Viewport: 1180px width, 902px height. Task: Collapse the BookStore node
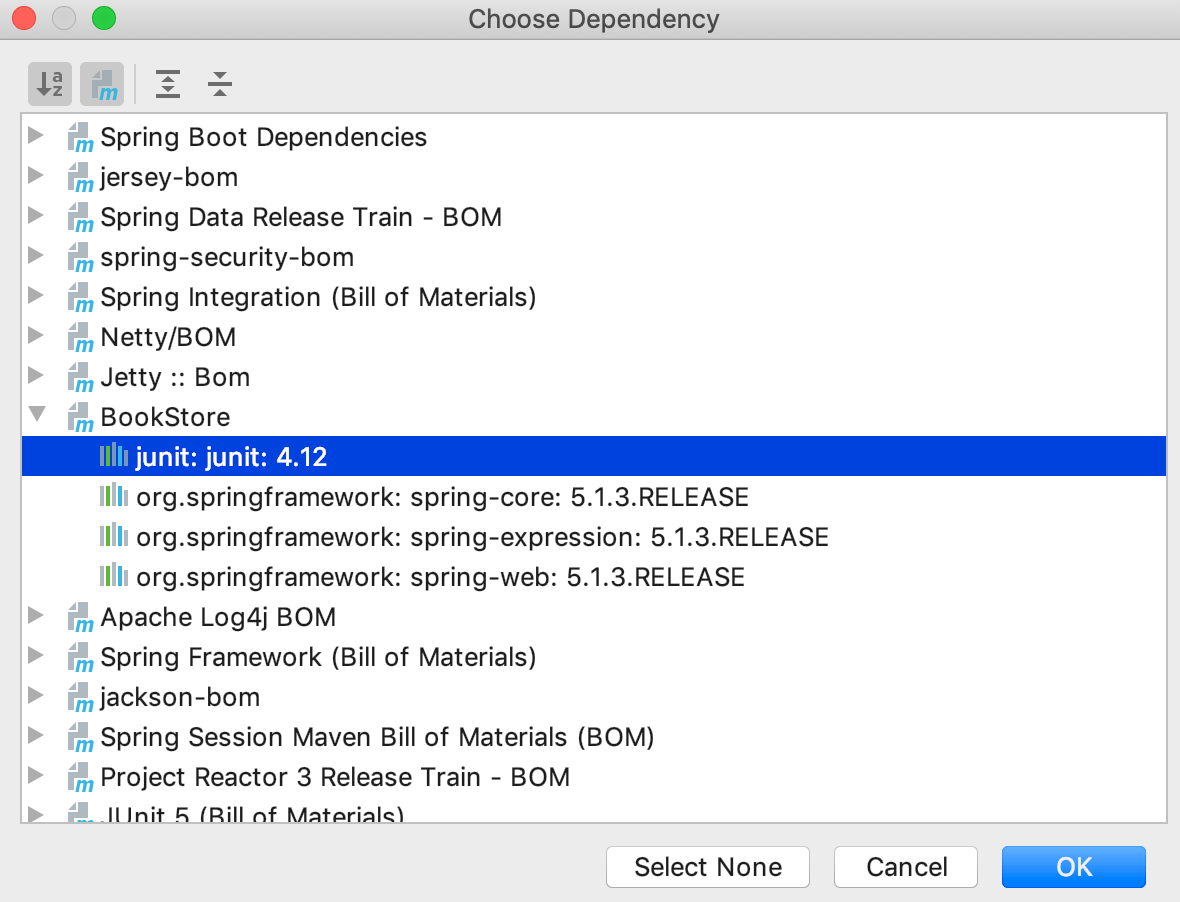coord(37,415)
